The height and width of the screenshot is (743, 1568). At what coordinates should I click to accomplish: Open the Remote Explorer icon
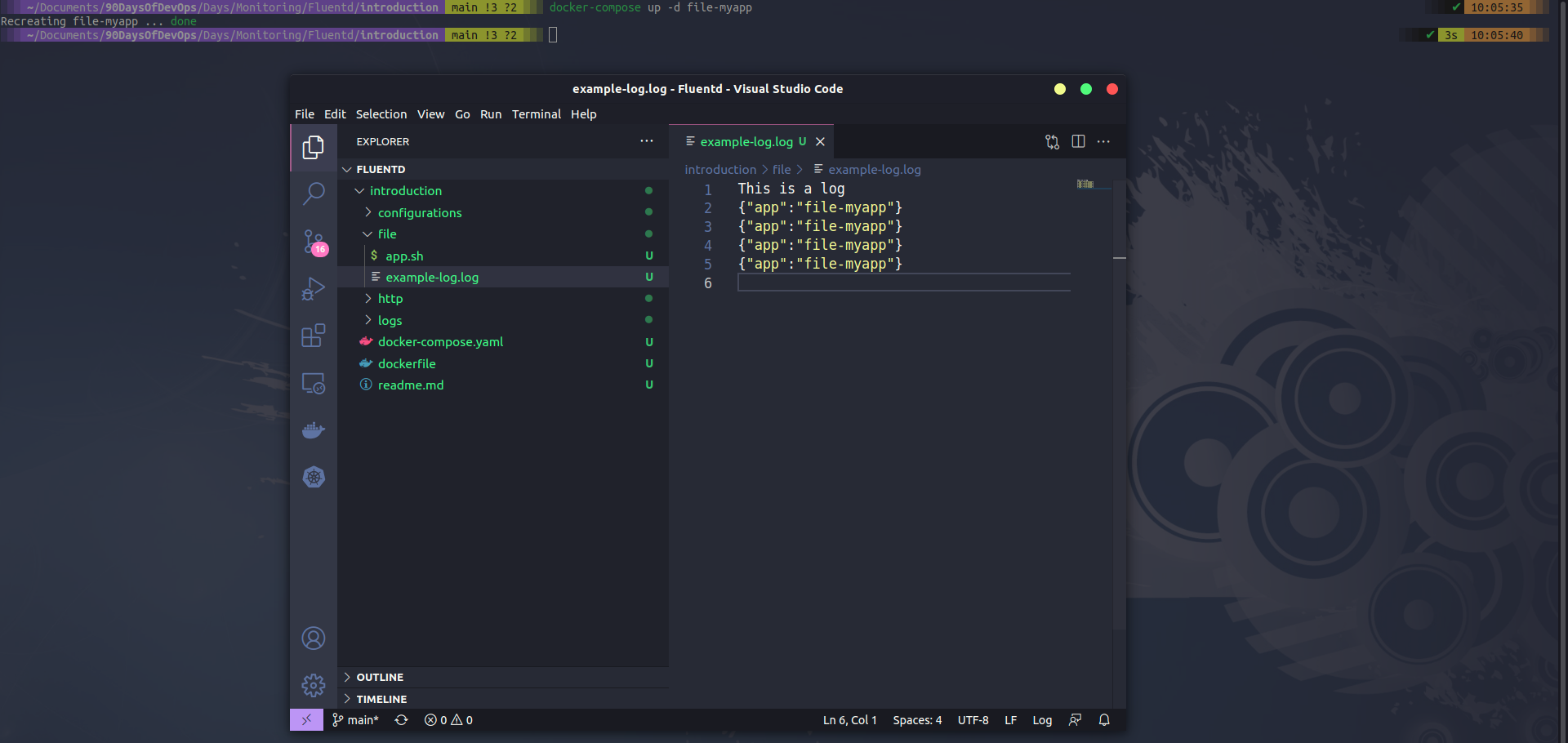314,383
